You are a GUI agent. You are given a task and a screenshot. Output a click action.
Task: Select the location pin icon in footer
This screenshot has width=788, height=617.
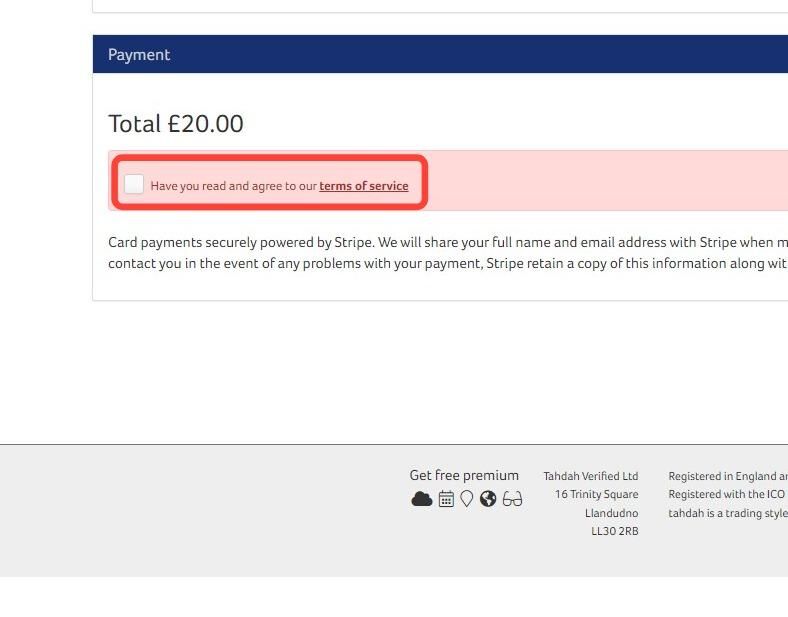(466, 499)
